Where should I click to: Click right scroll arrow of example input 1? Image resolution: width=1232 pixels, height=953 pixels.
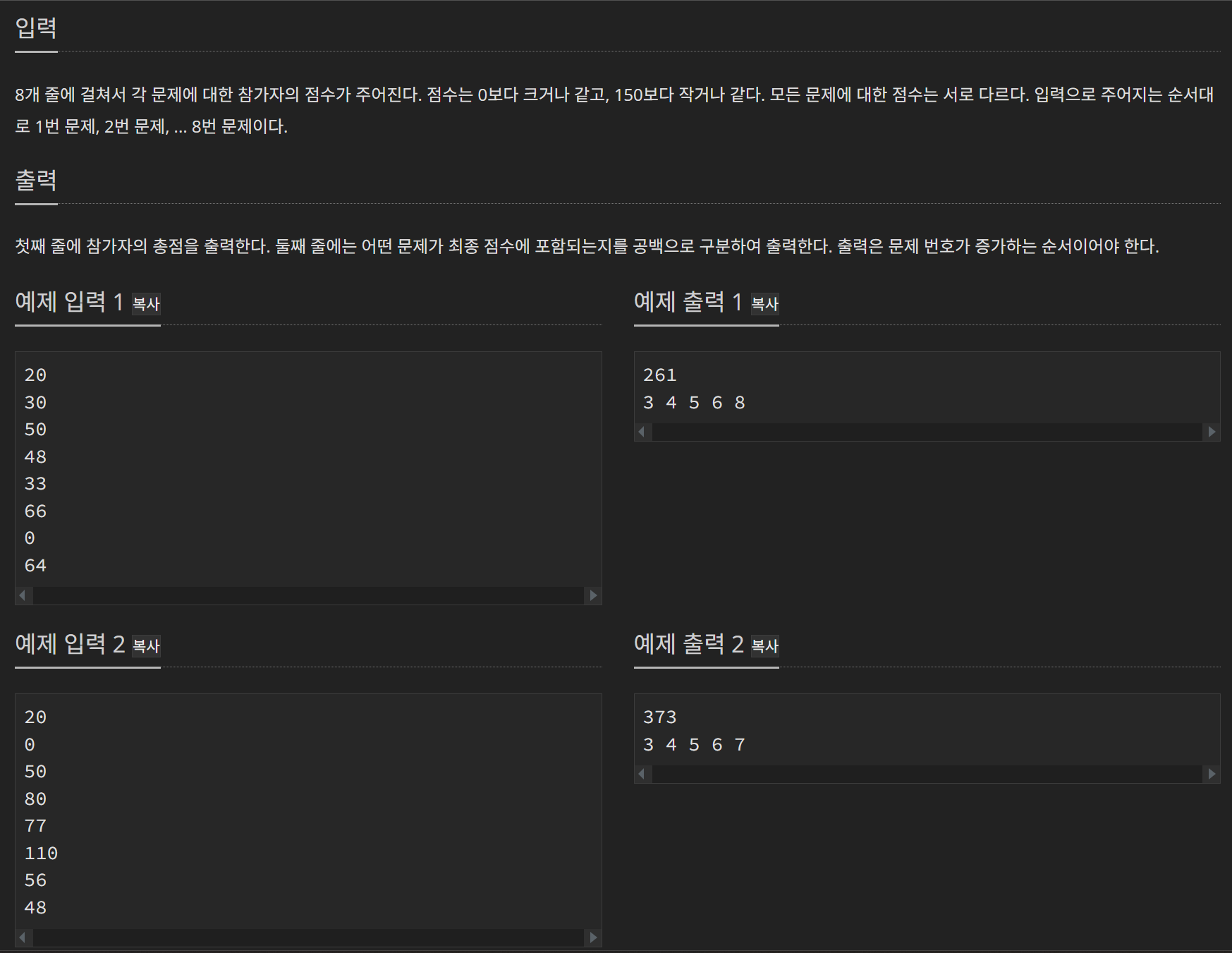pos(593,595)
